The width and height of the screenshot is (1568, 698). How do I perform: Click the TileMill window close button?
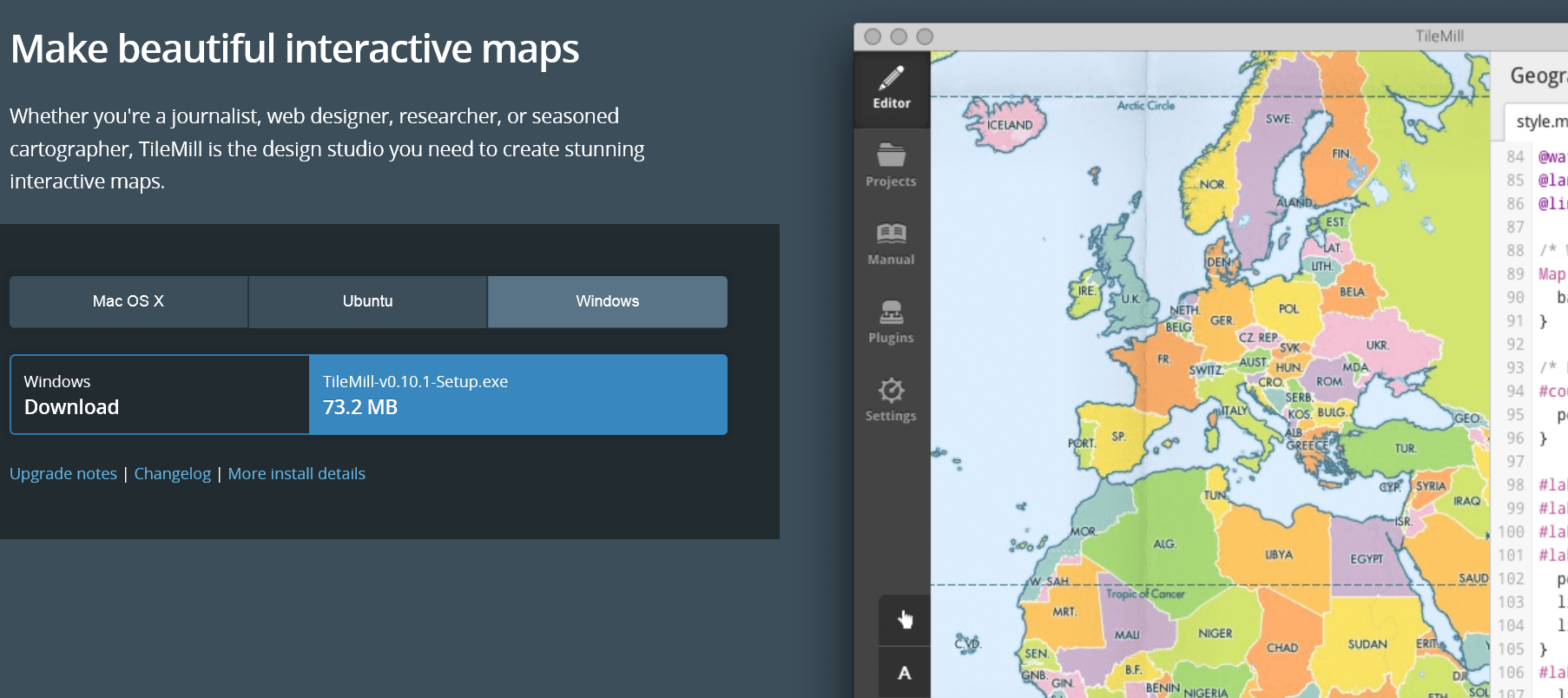pos(873,36)
